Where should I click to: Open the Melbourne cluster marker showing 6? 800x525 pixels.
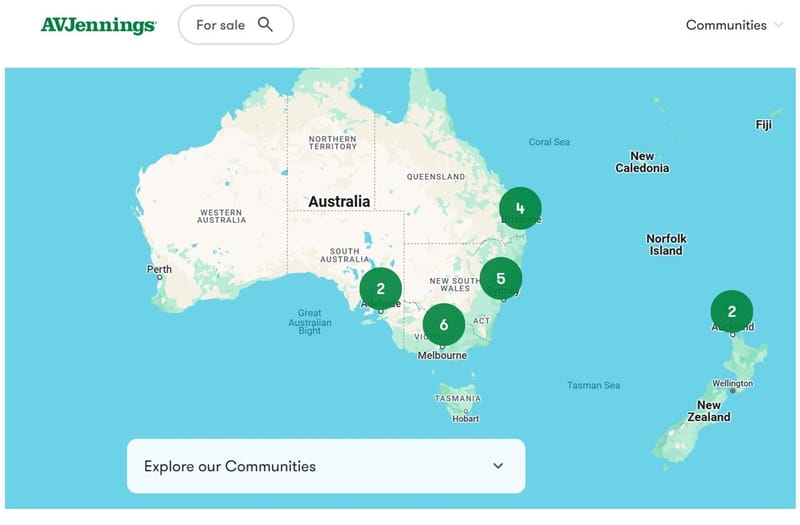click(443, 324)
